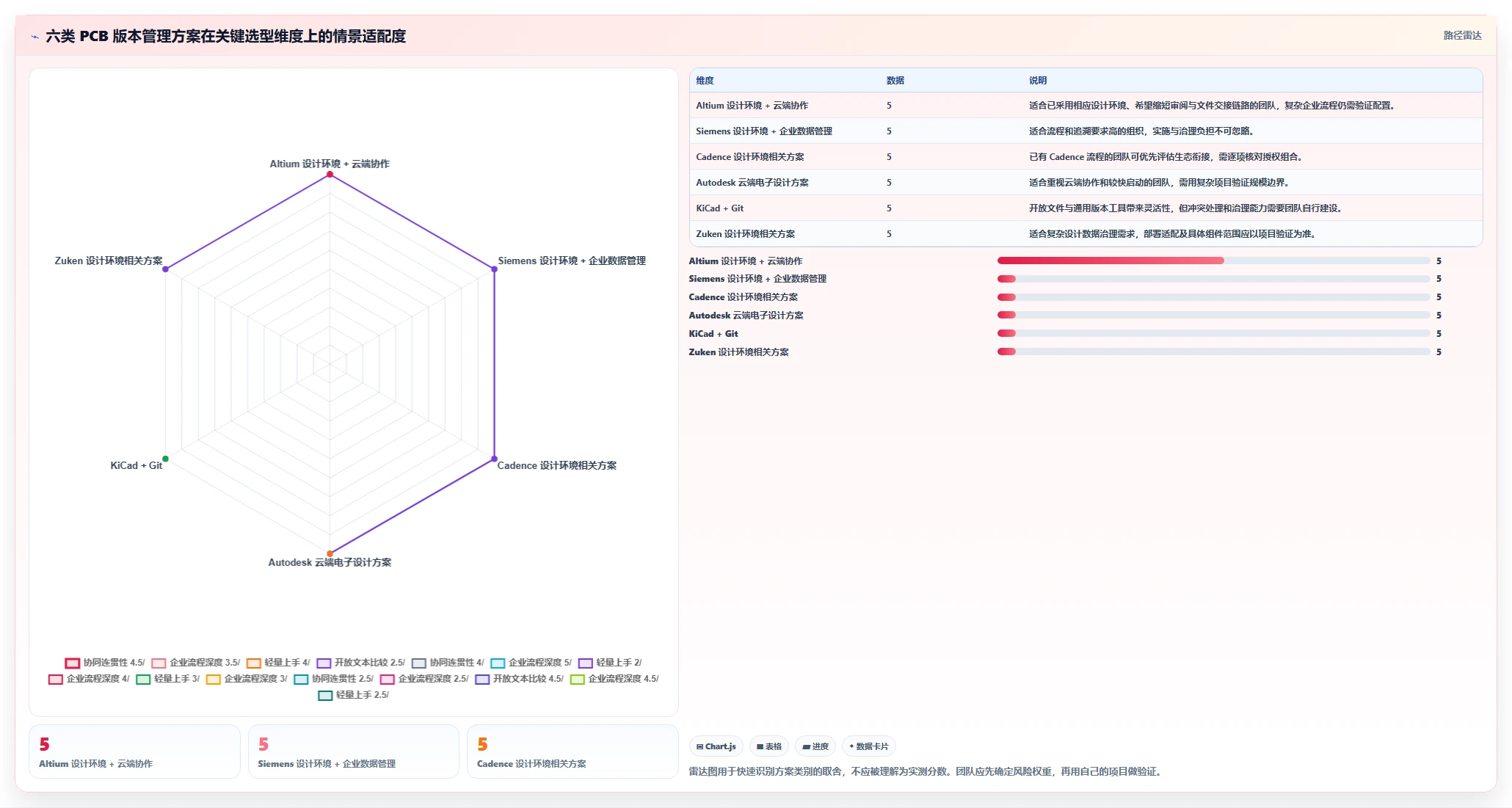Open the Cadence 设计环境相关方案 summary card
Image resolution: width=1512 pixels, height=808 pixels.
pyautogui.click(x=573, y=751)
